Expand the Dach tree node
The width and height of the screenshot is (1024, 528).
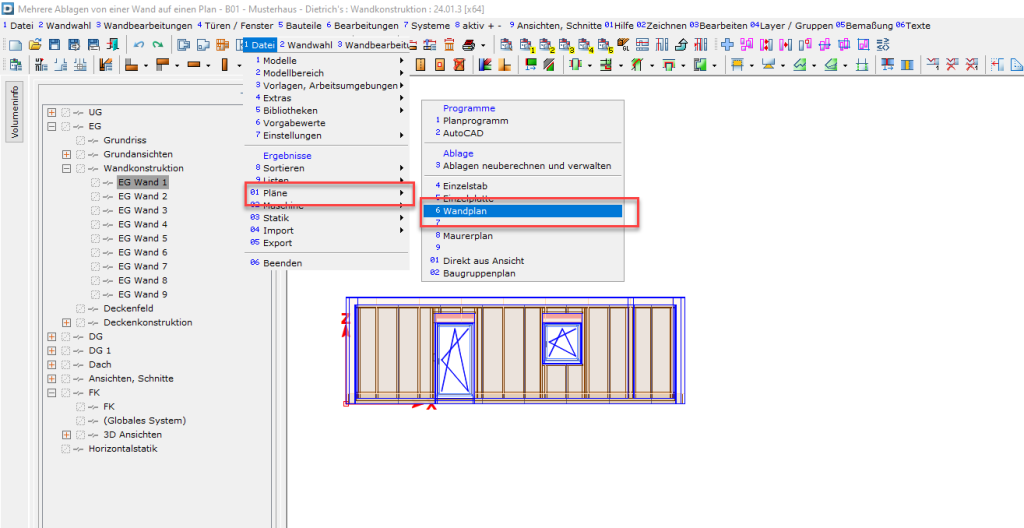[x=52, y=365]
